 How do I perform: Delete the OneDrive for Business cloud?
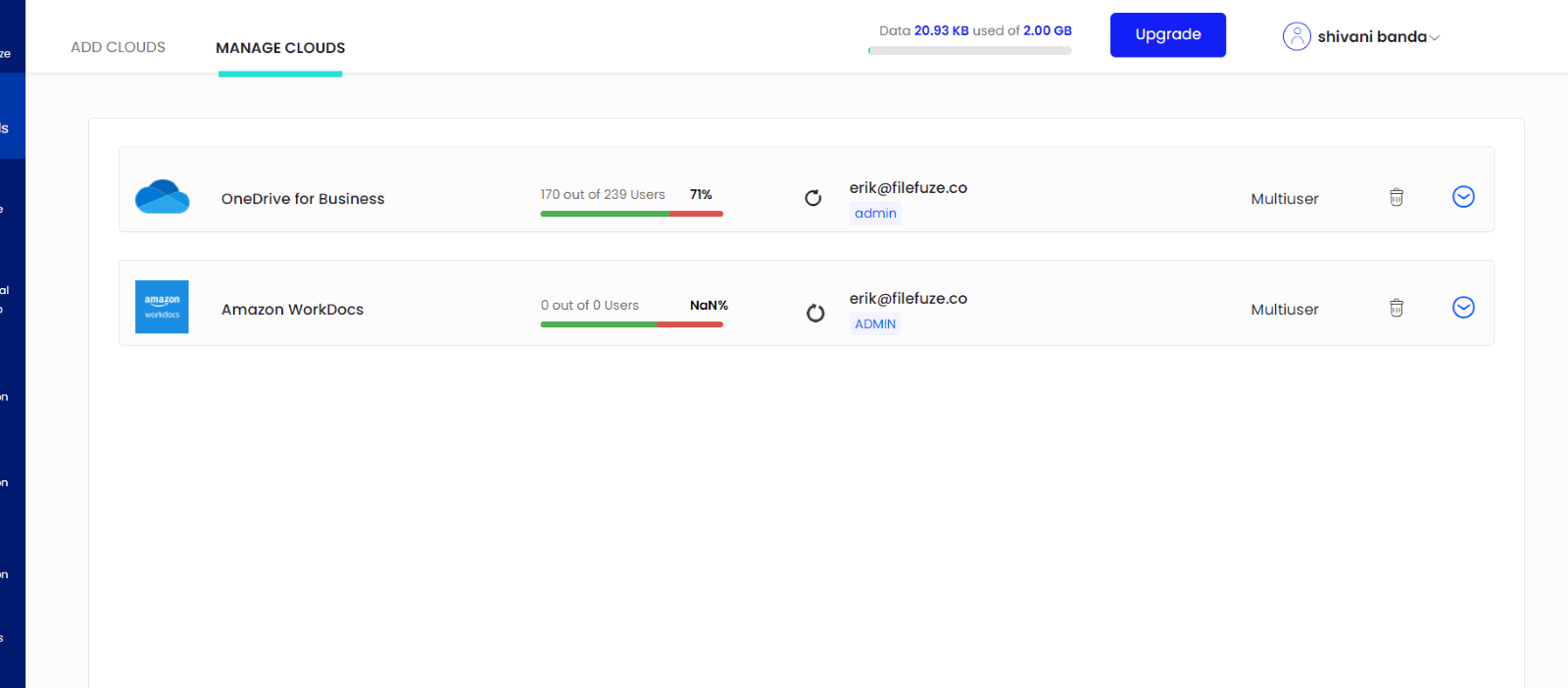click(x=1396, y=197)
